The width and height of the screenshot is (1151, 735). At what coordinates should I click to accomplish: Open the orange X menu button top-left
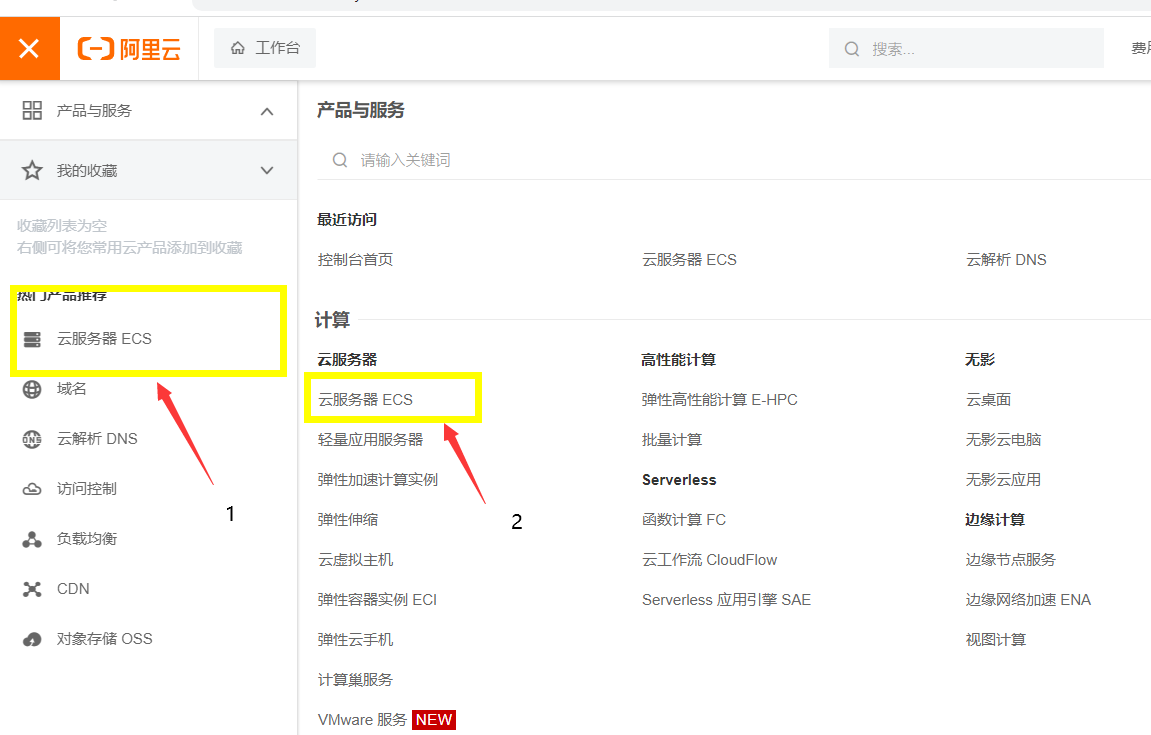tap(29, 47)
